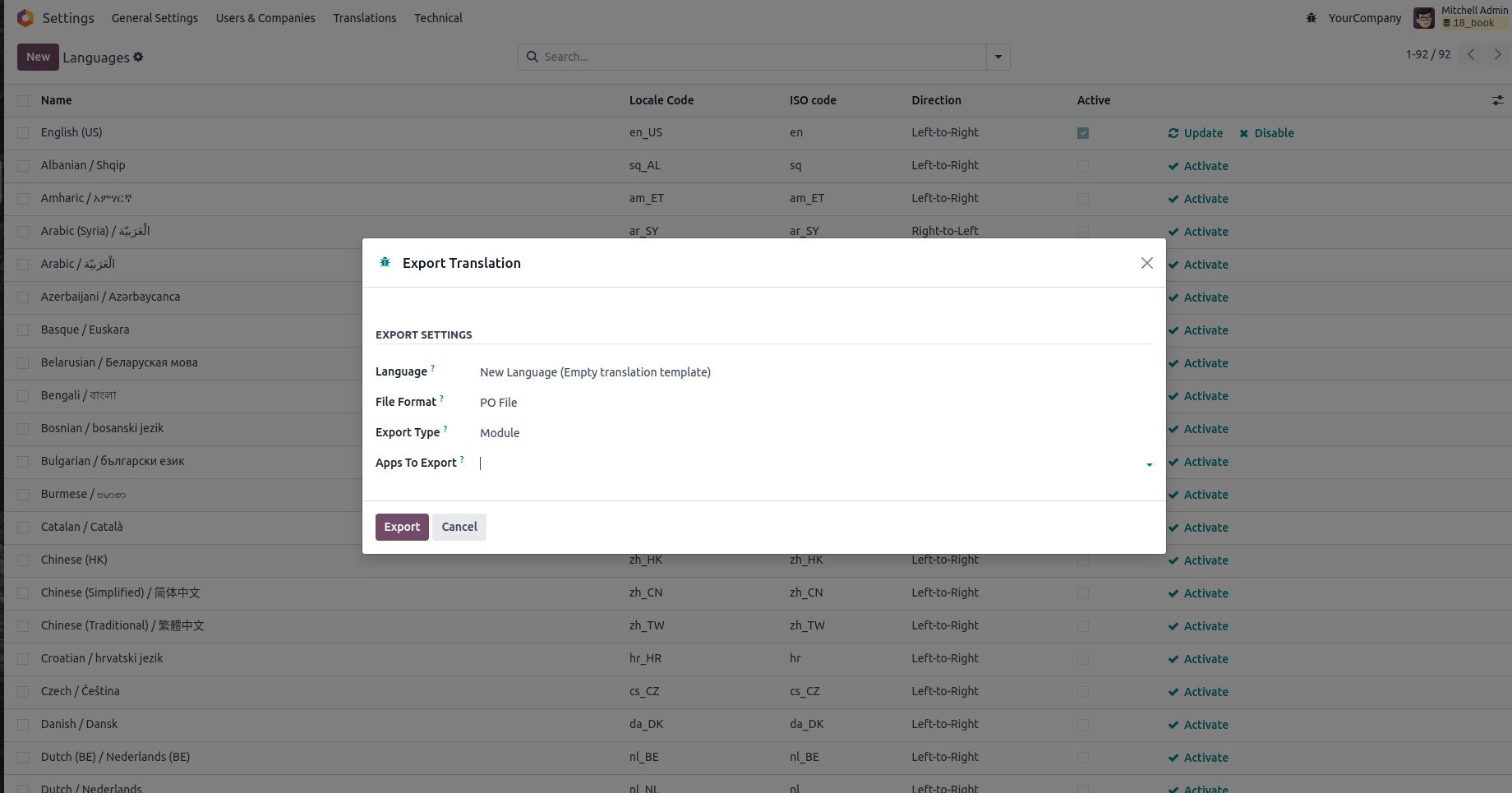Close the Export Translation dialog

(x=1146, y=263)
